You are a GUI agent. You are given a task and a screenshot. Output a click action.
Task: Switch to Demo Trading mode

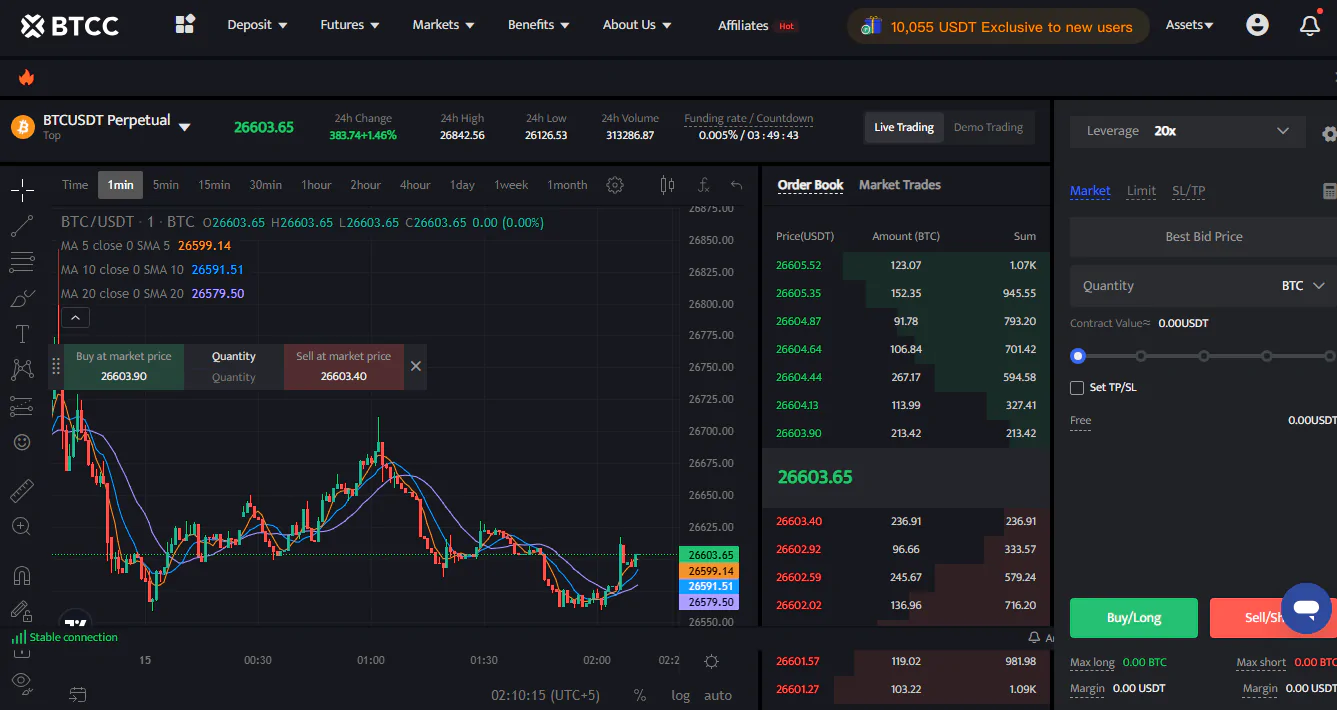click(x=988, y=127)
